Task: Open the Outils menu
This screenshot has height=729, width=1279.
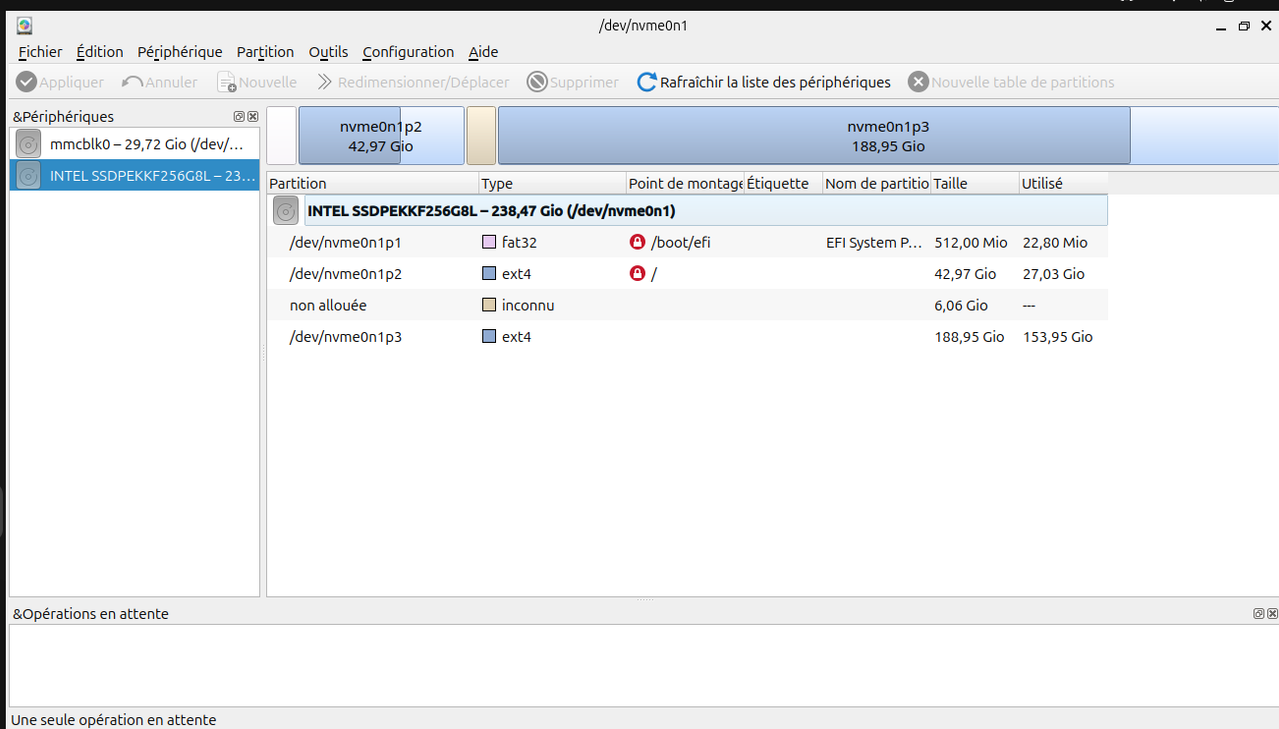Action: point(328,52)
